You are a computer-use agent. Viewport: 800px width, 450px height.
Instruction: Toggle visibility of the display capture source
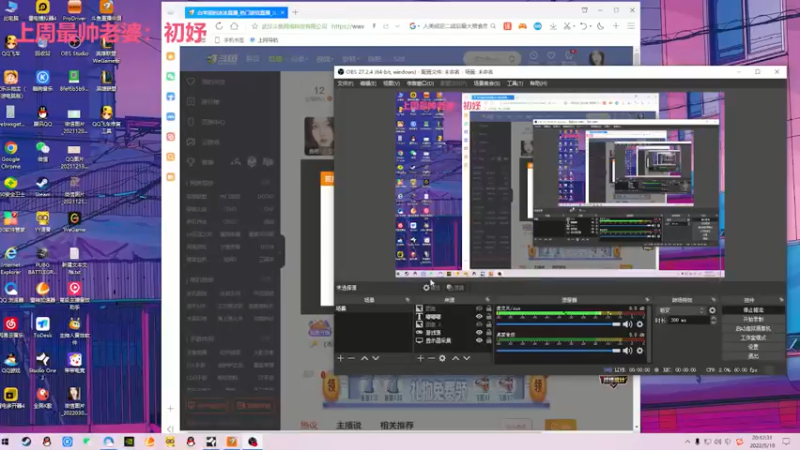(x=479, y=340)
